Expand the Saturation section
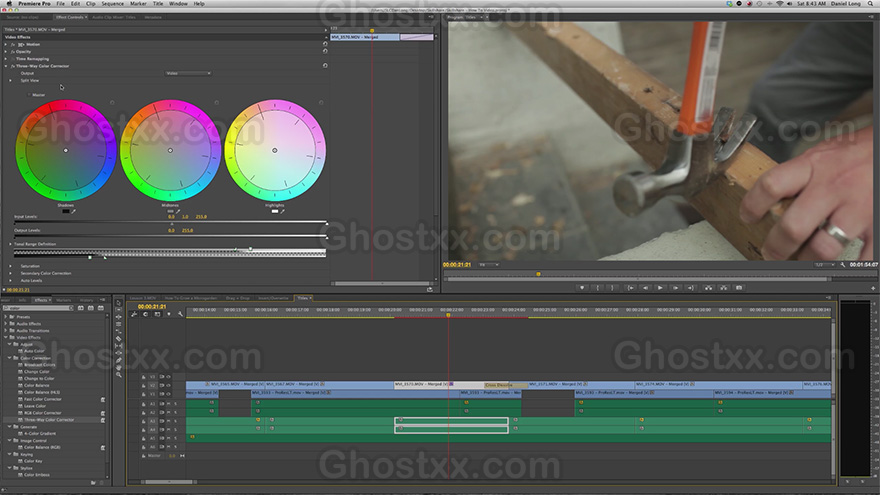The width and height of the screenshot is (880, 495). click(x=11, y=266)
